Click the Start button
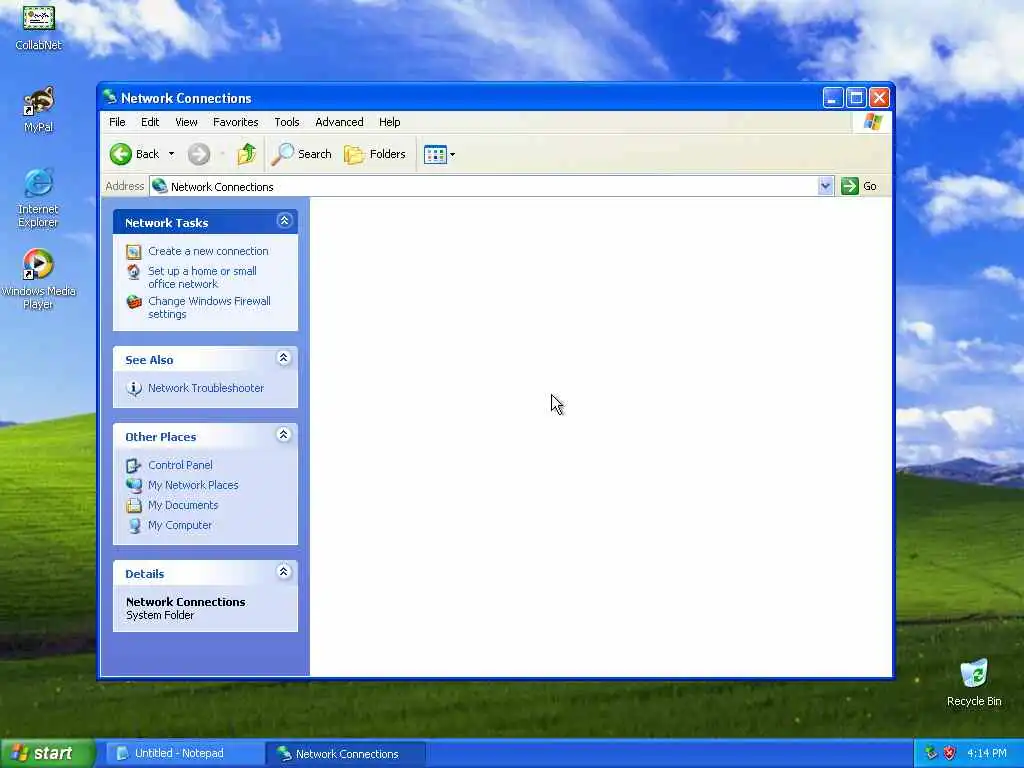The image size is (1024, 768). pyautogui.click(x=48, y=753)
